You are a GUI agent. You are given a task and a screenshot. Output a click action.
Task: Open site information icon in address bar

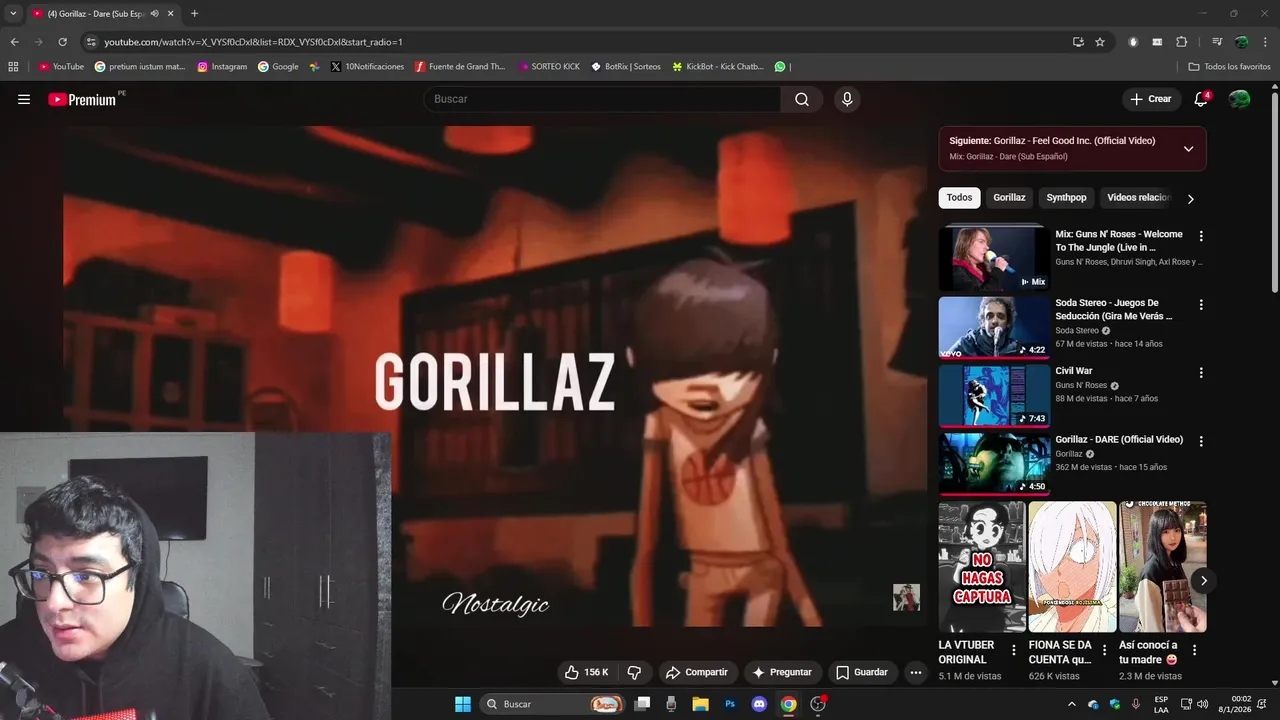91,42
